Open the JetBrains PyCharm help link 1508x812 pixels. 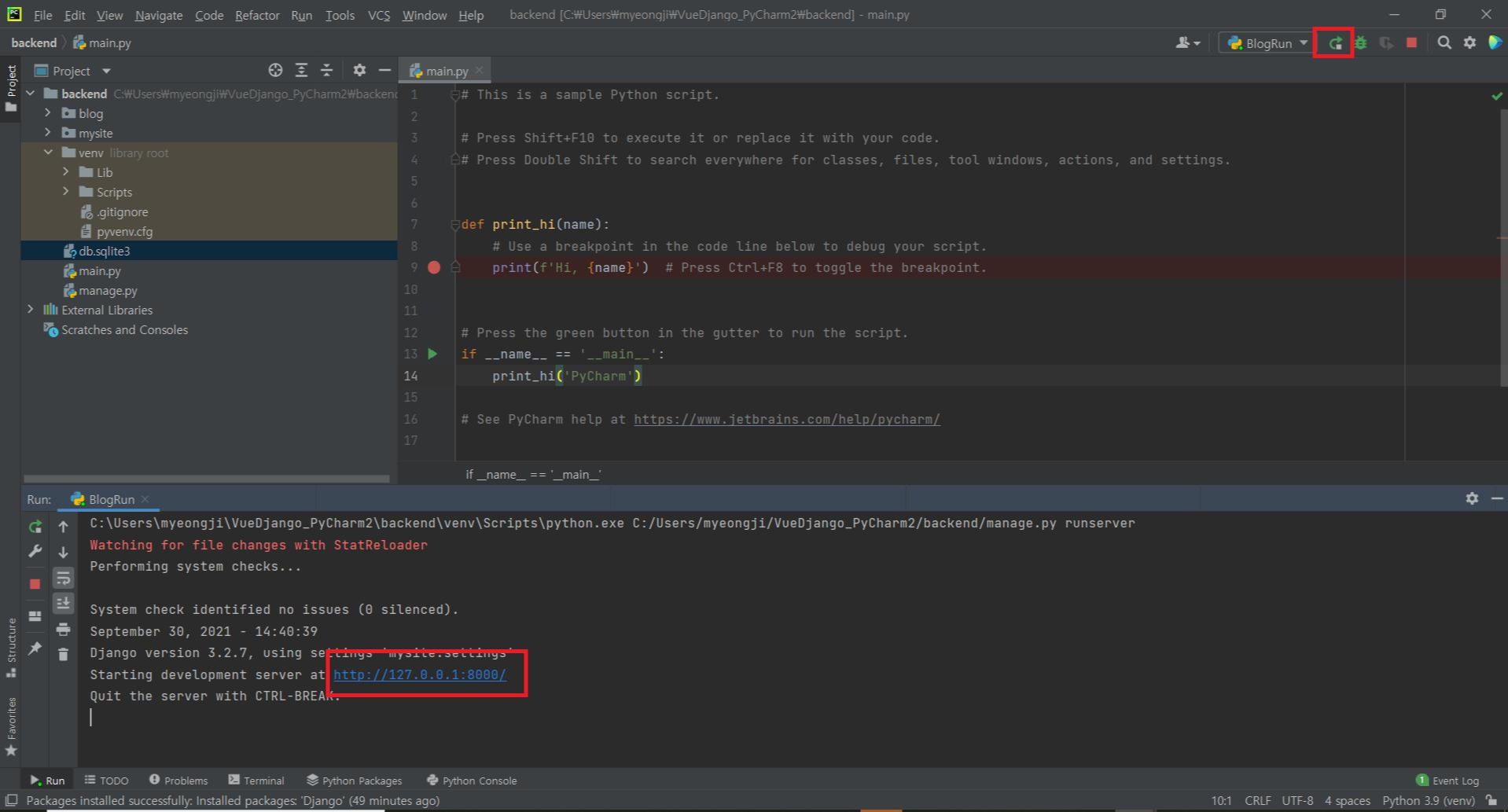pyautogui.click(x=787, y=419)
